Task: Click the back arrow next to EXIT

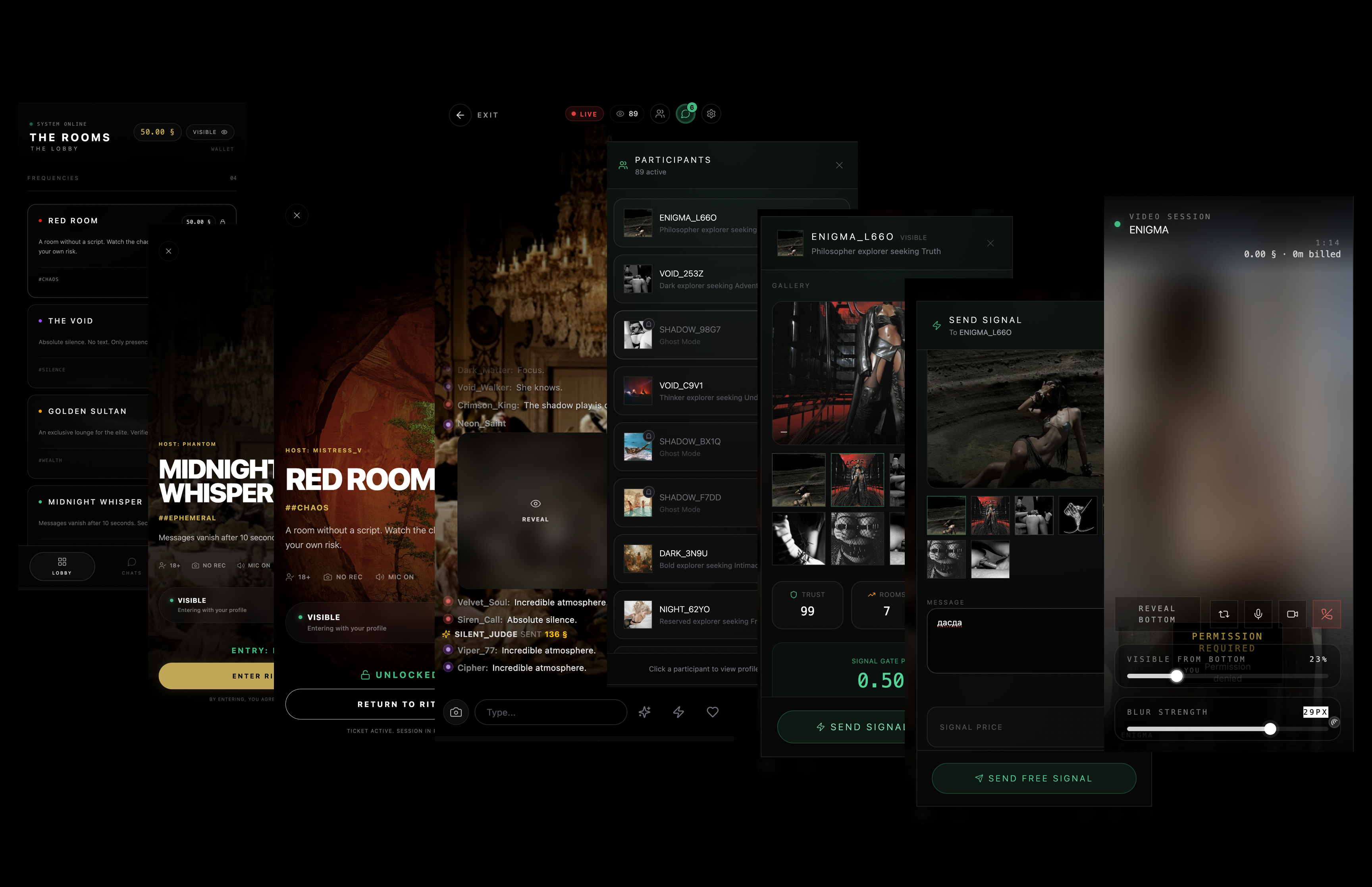Action: 460,115
